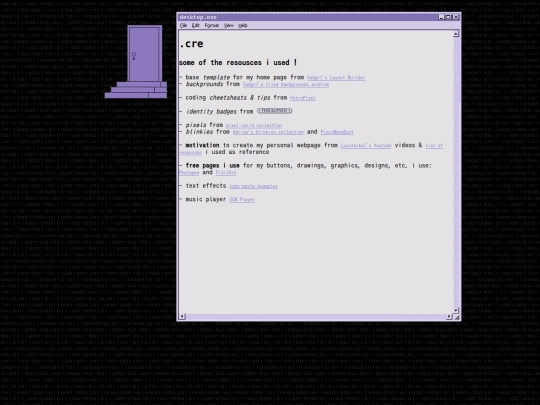Image resolution: width=540 pixels, height=405 pixels.
Task: Click the purple door icon
Action: tap(136, 62)
